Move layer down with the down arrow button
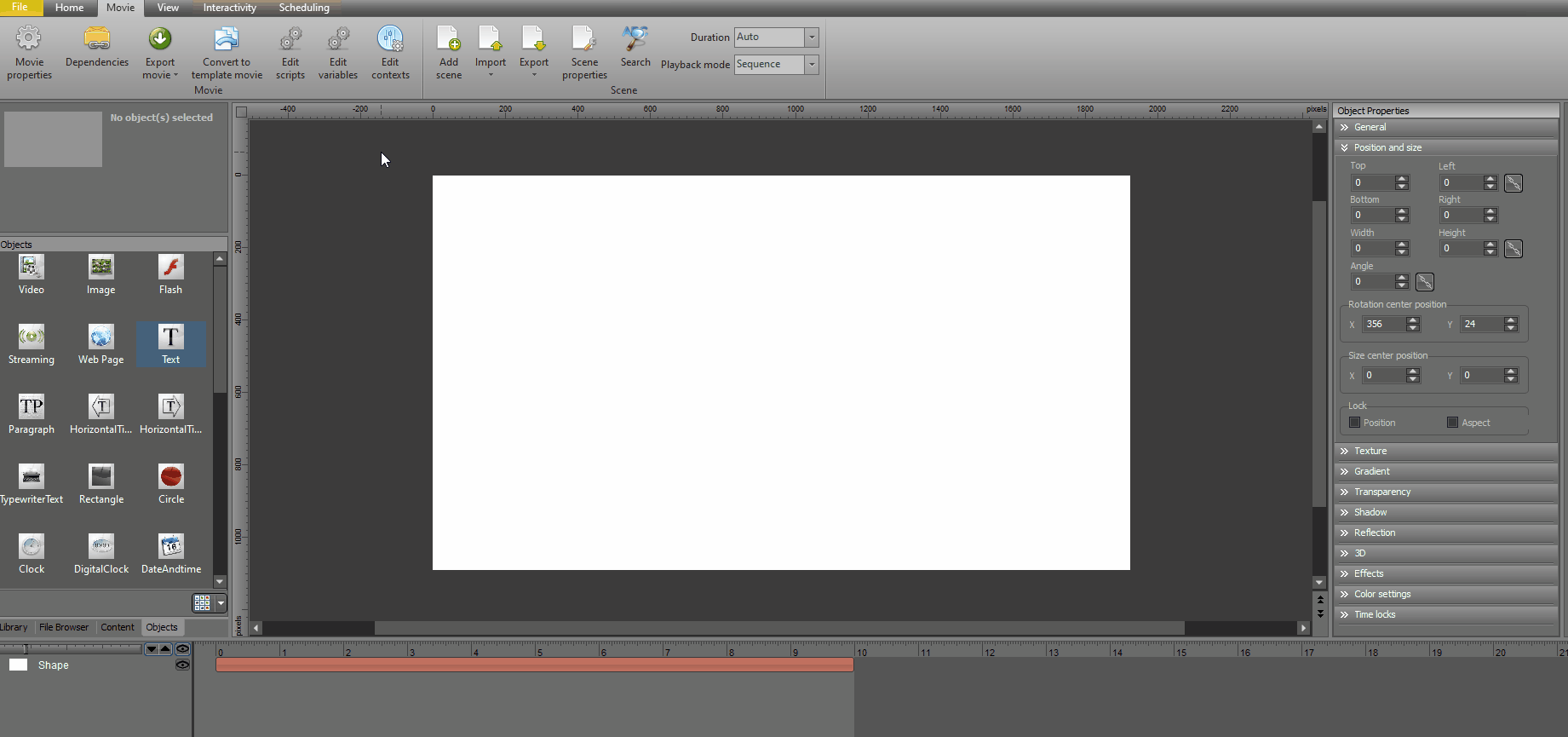The height and width of the screenshot is (737, 1568). (x=151, y=648)
